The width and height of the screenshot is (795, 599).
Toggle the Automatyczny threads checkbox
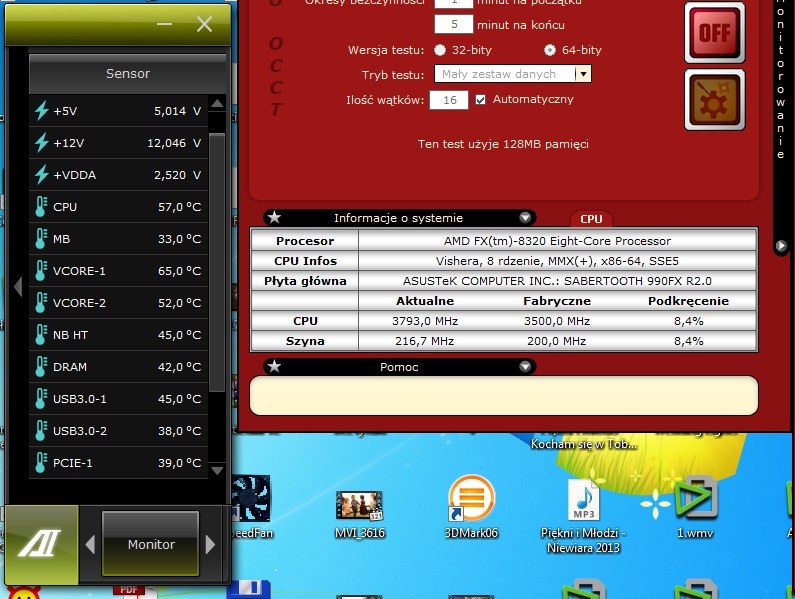(x=480, y=99)
